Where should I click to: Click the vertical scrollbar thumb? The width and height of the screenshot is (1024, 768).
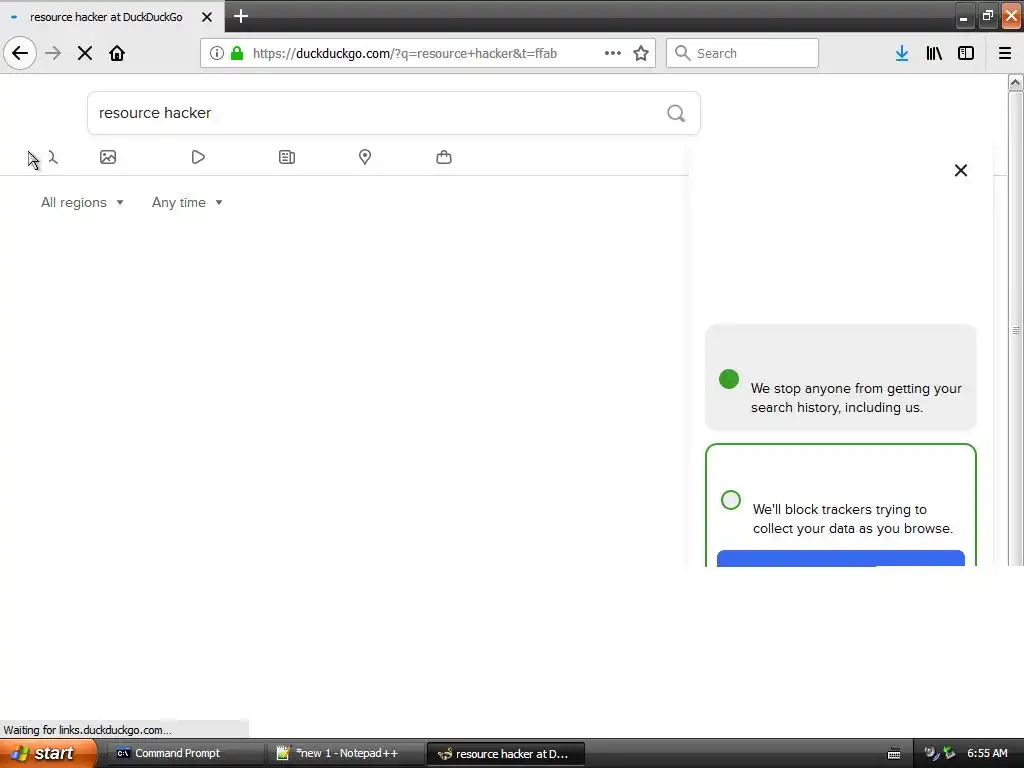pos(1016,330)
